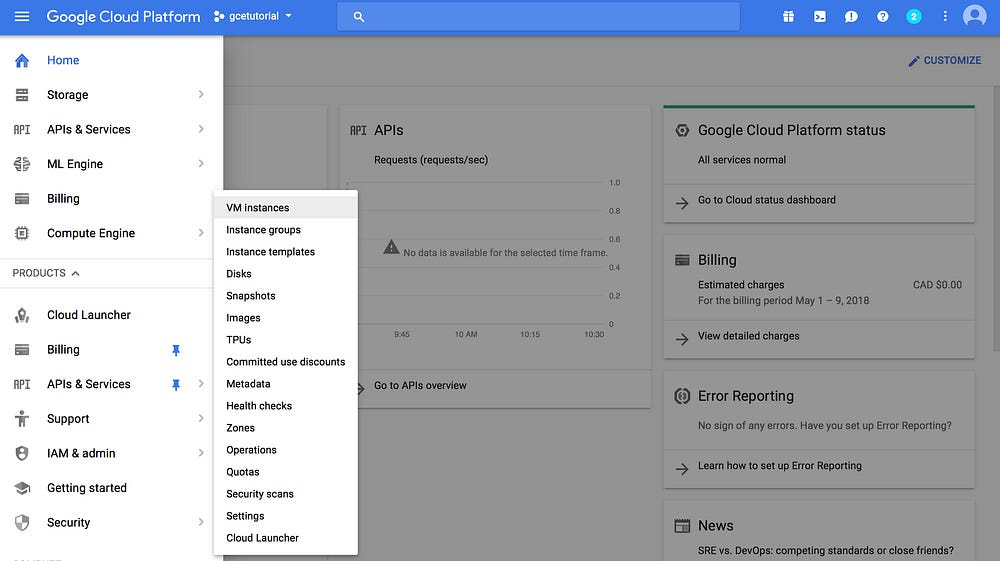The height and width of the screenshot is (561, 1000).
Task: Select Operations menu entry
Action: pos(286,449)
